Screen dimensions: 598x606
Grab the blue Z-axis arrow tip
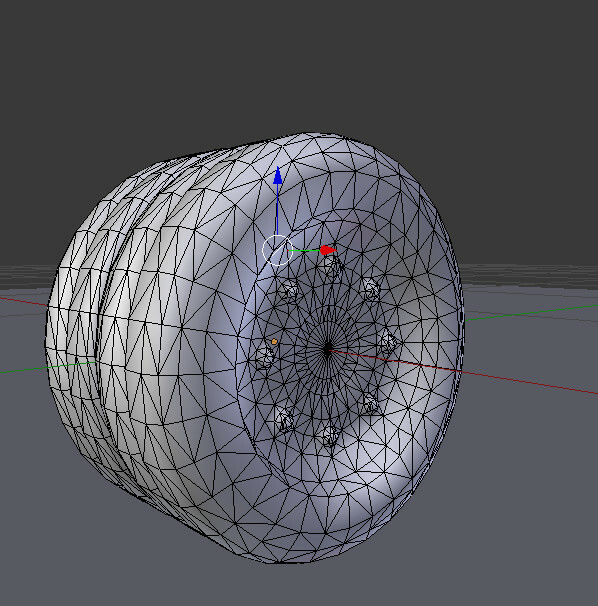coord(278,176)
